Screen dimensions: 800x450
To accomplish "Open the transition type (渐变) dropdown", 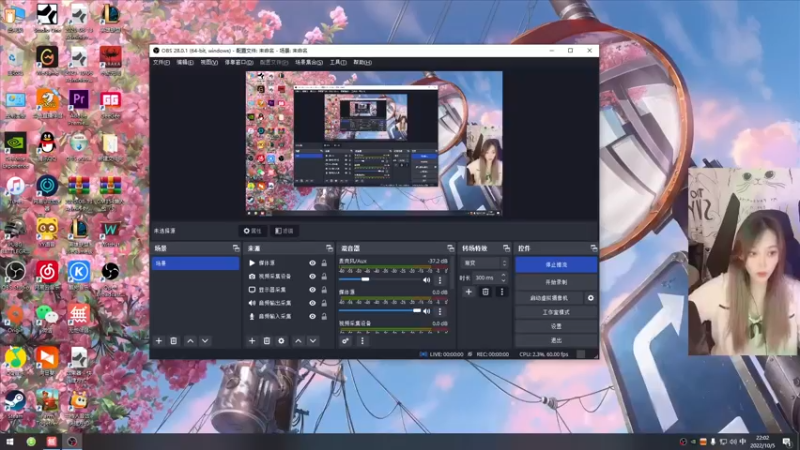I will [485, 263].
